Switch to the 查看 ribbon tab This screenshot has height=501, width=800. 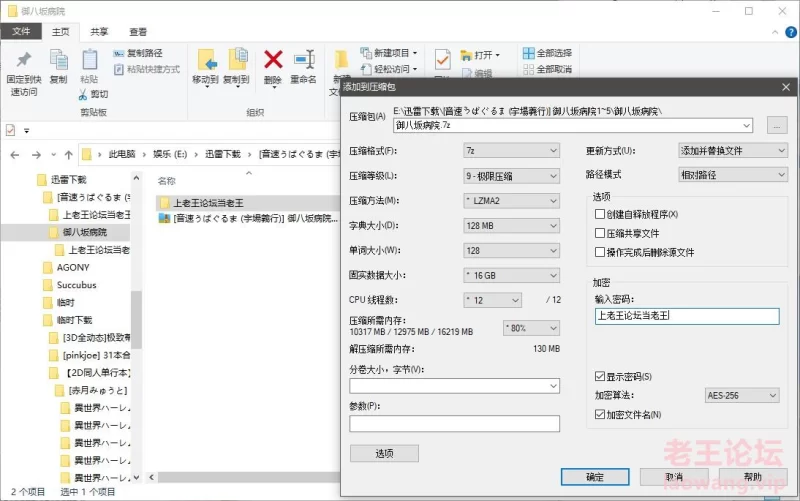138,32
